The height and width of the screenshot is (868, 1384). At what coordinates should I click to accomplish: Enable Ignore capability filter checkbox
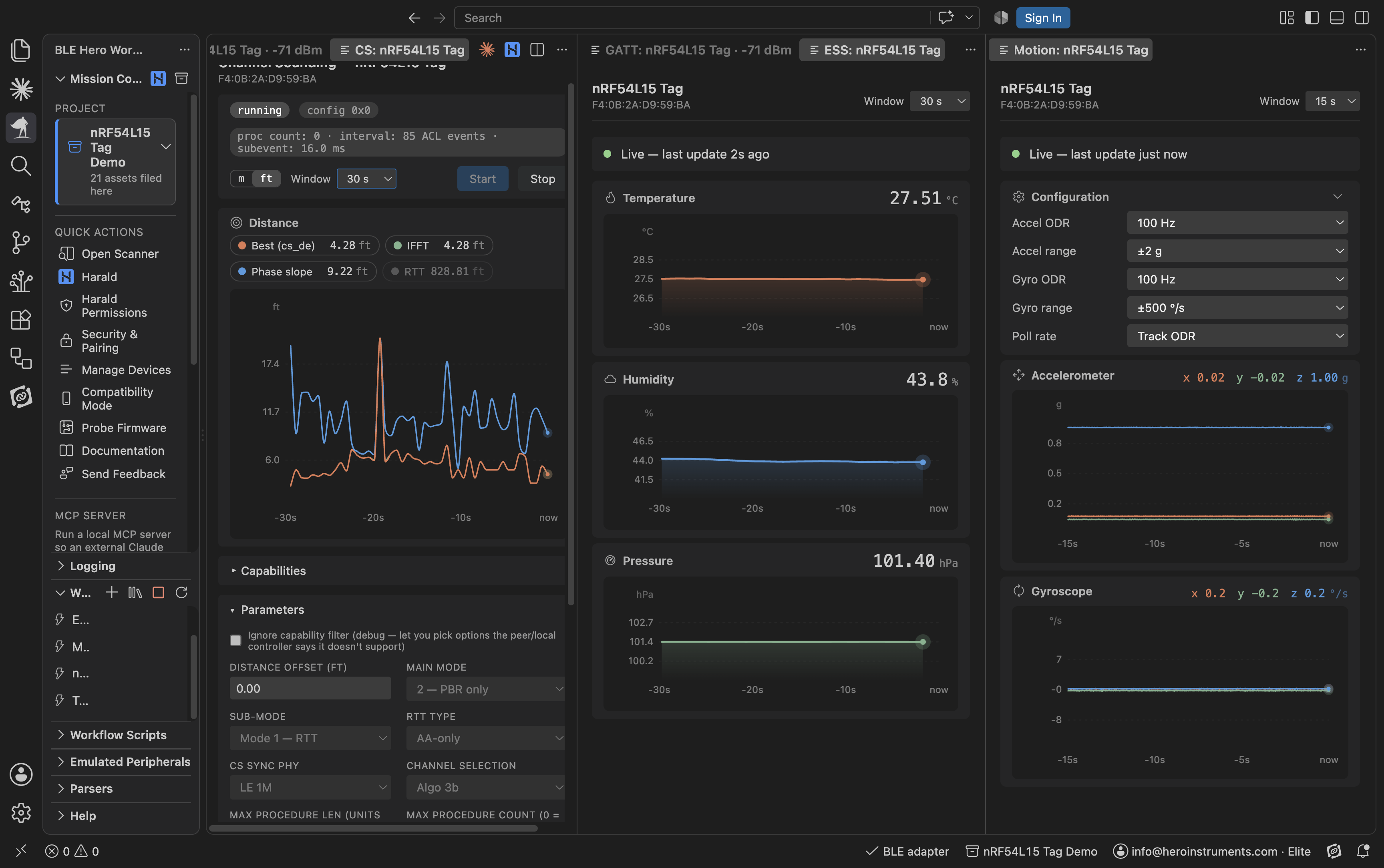point(235,641)
